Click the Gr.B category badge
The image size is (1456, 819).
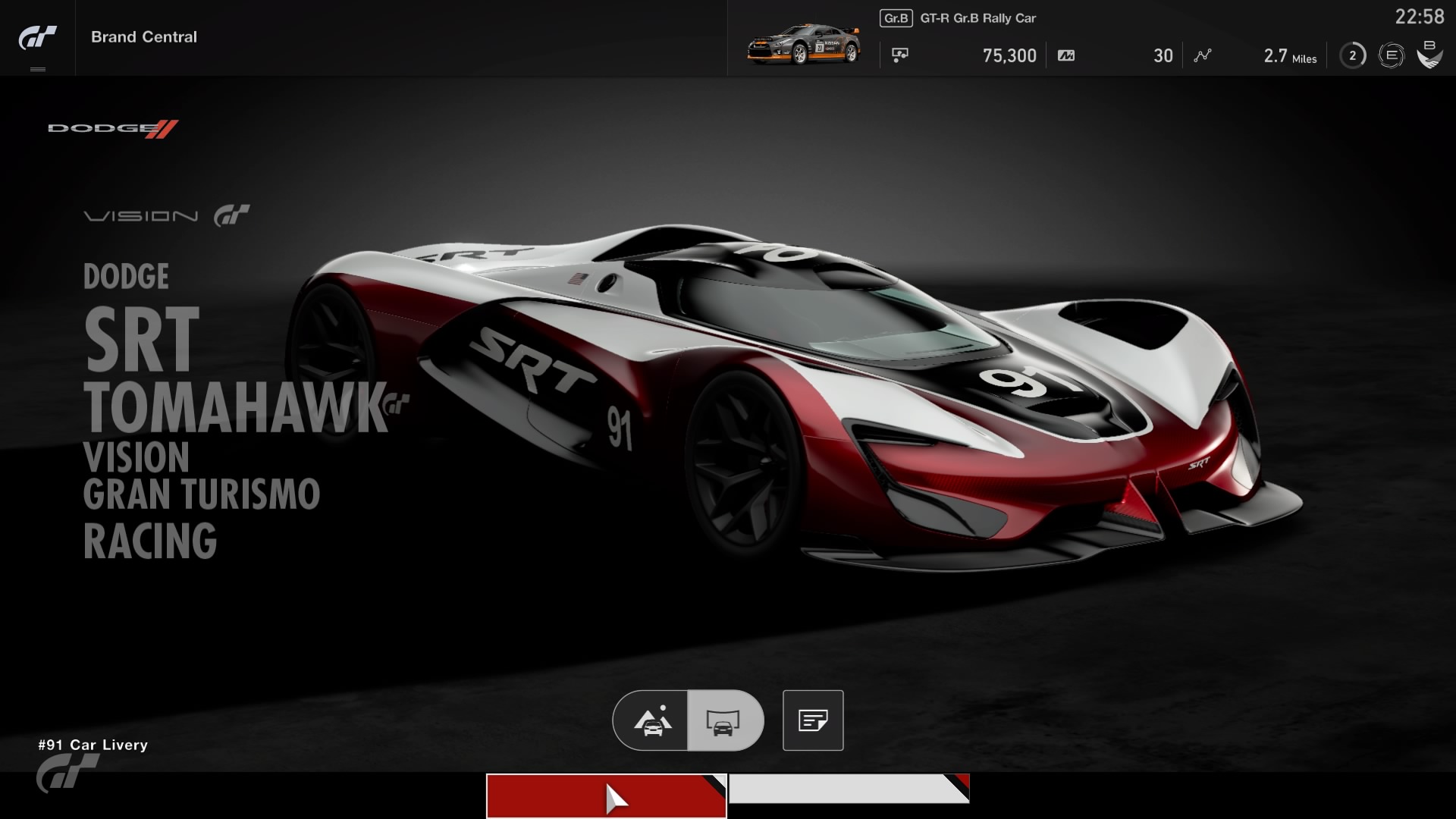(896, 18)
